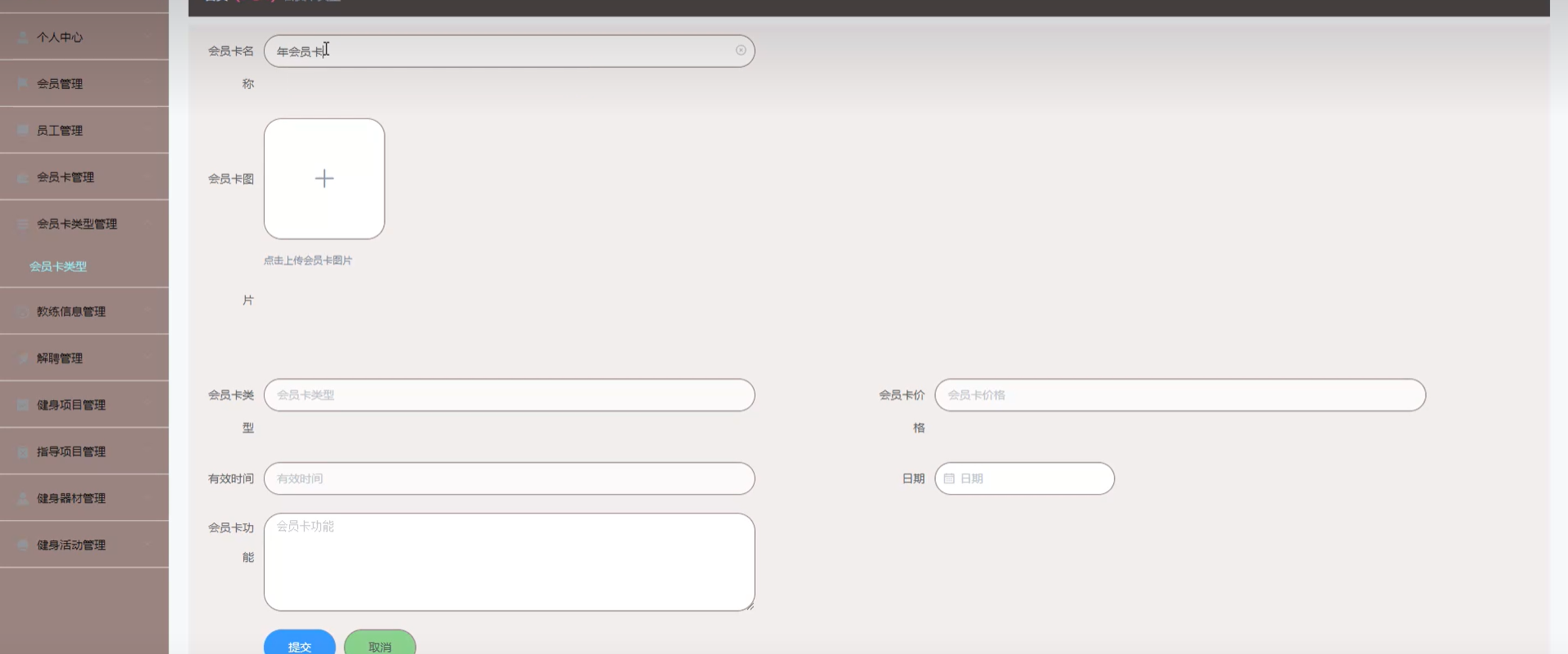Click the 员工管理 sidebar icon
Viewport: 1568px width, 654px height.
(23, 131)
